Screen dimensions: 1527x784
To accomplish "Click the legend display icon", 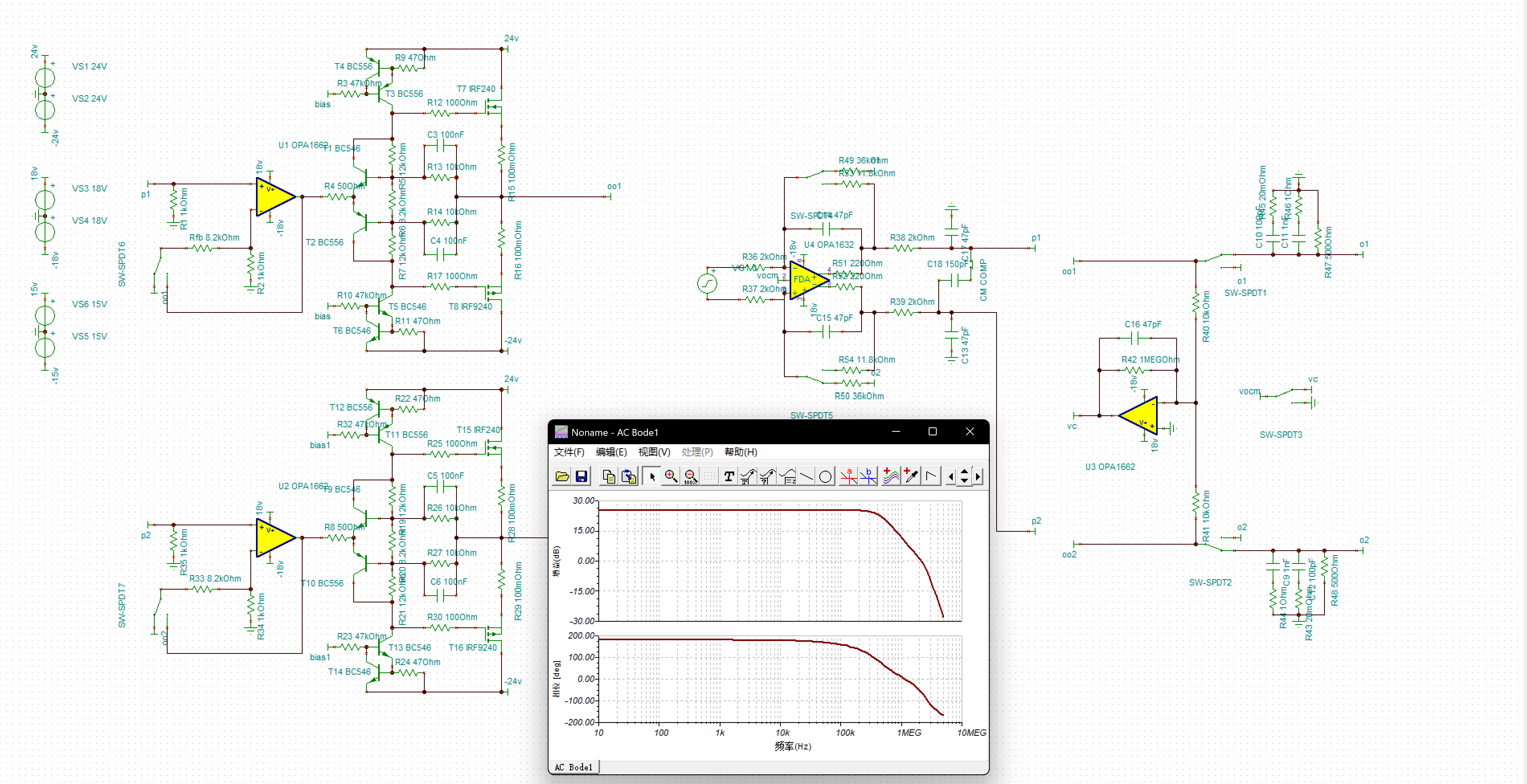I will coord(787,476).
